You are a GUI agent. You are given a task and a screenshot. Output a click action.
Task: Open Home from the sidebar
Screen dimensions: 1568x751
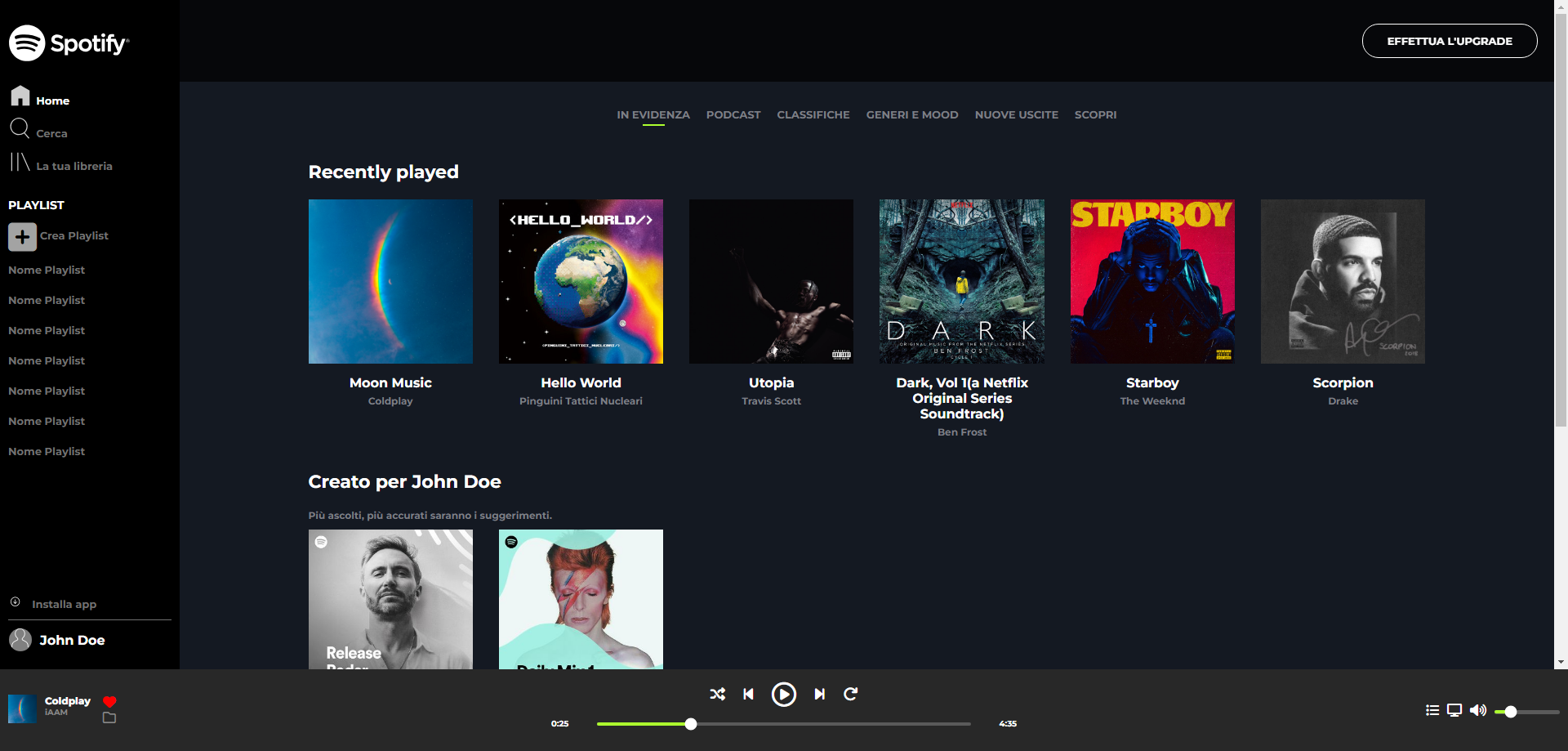pos(40,97)
